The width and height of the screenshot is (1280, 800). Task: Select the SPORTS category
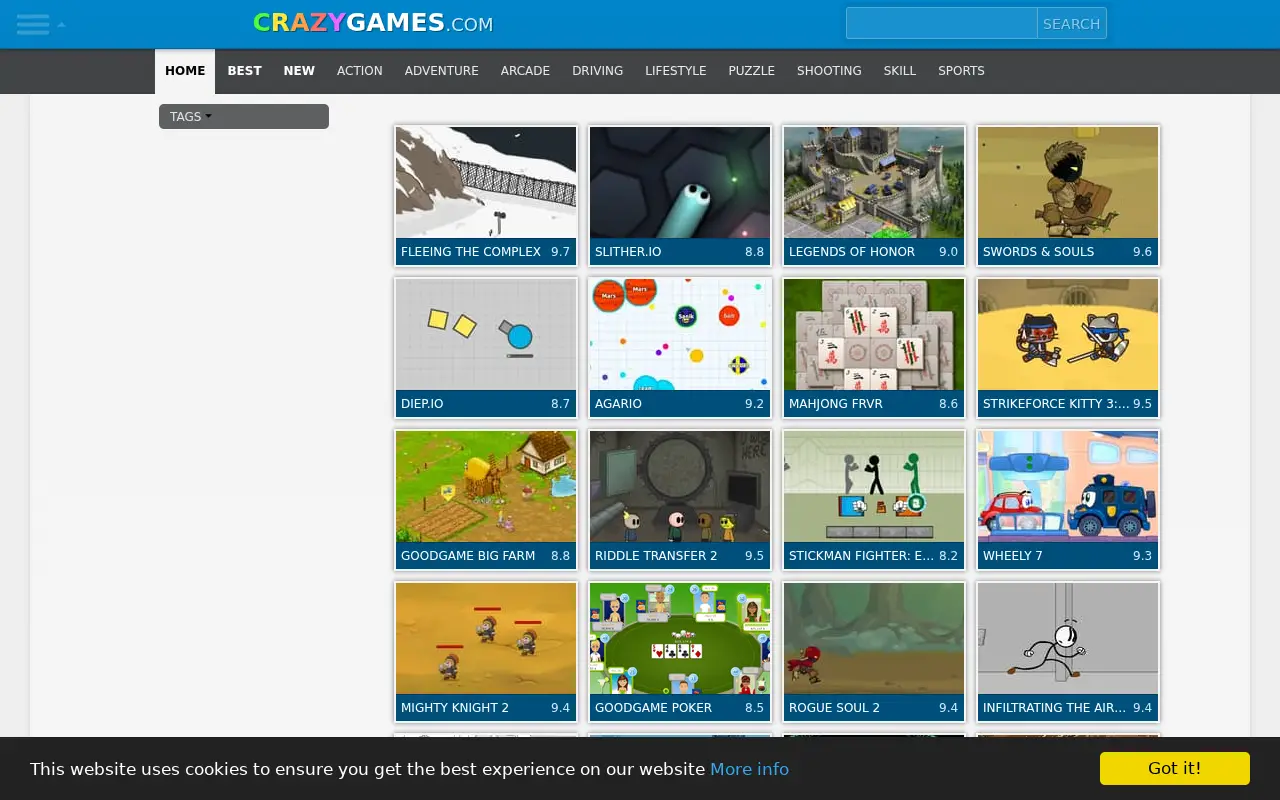tap(961, 71)
